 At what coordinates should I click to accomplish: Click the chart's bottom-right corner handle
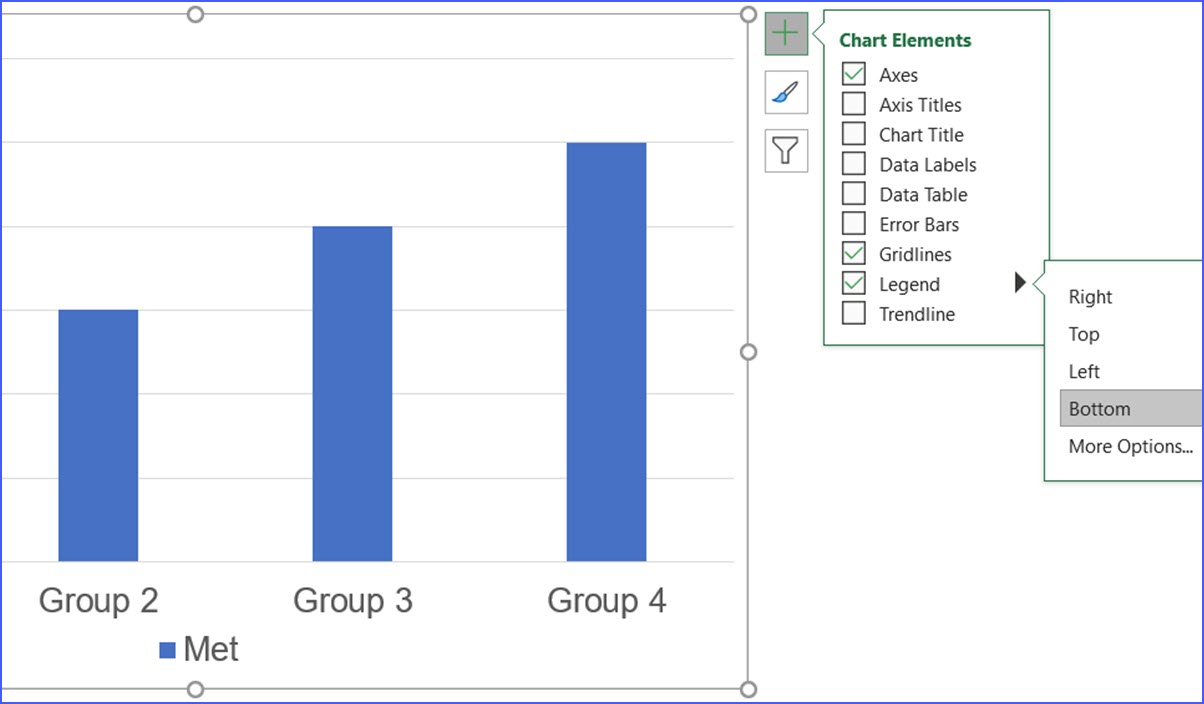[748, 689]
